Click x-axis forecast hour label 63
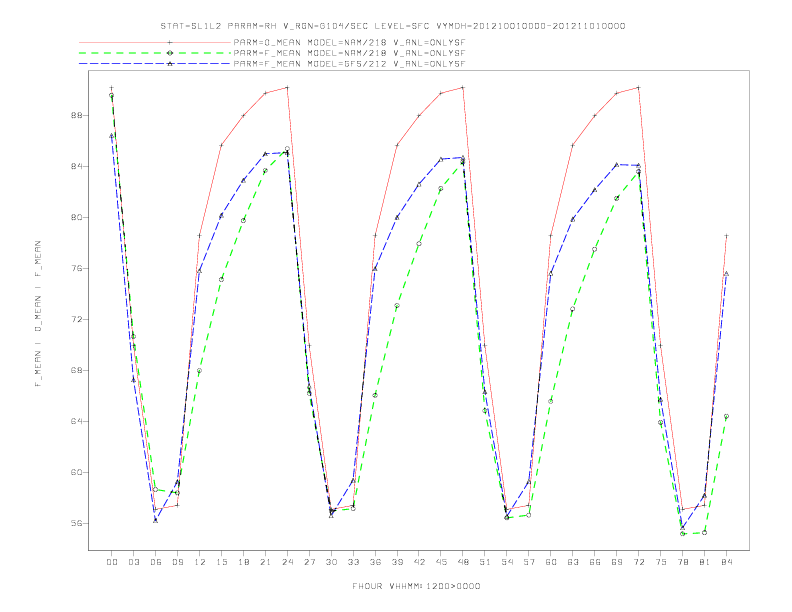Image resolution: width=792 pixels, height=612 pixels. click(x=573, y=562)
